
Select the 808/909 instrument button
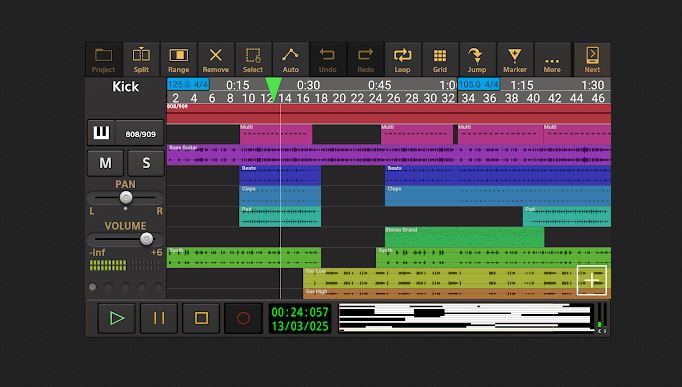coord(140,133)
